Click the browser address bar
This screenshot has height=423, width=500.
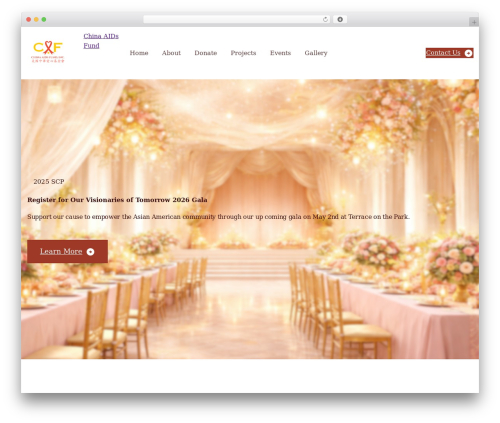237,19
